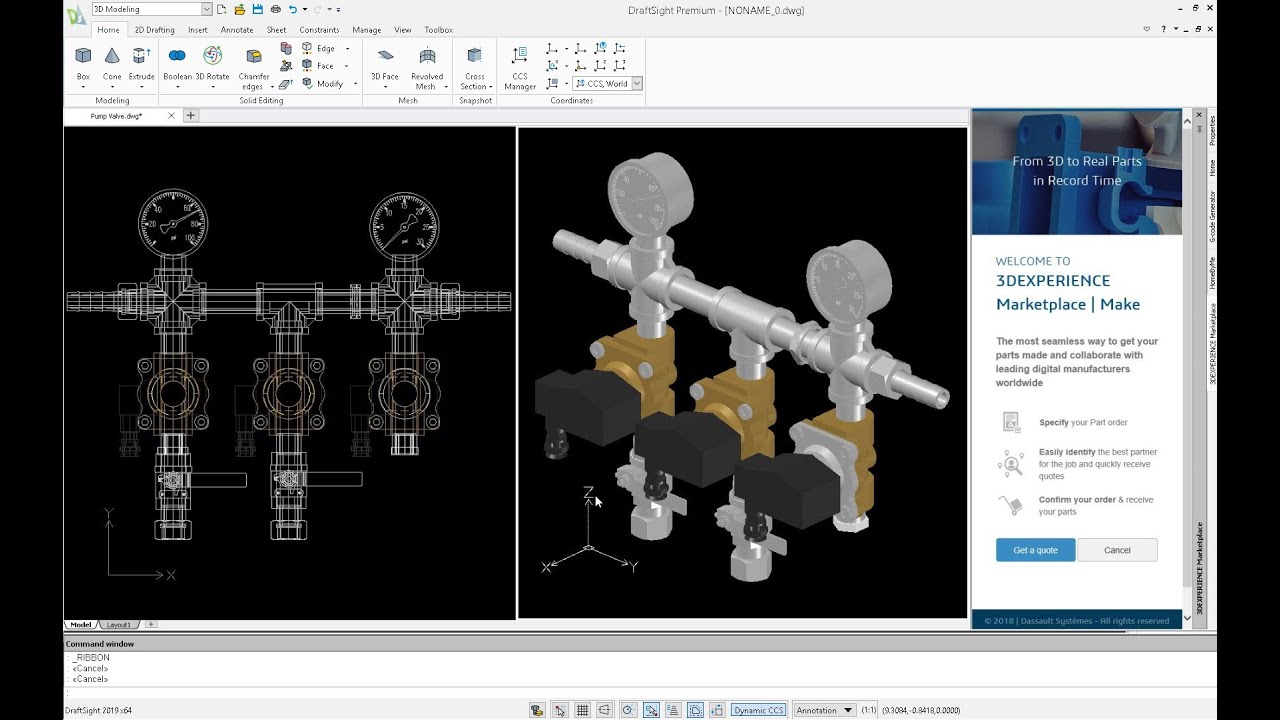Image resolution: width=1280 pixels, height=720 pixels.
Task: Toggle Grid display in status bar
Action: click(583, 710)
